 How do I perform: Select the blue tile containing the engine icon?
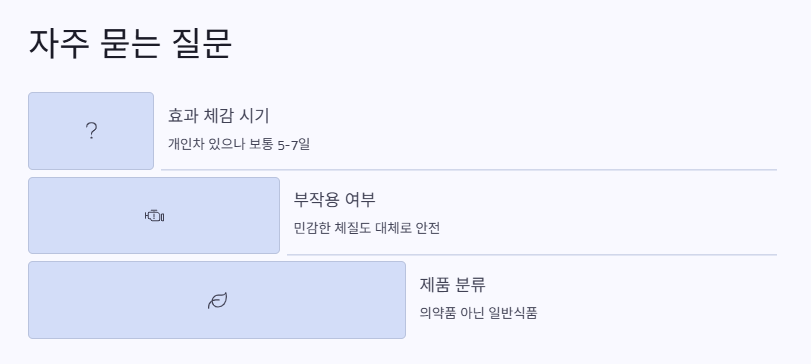154,216
